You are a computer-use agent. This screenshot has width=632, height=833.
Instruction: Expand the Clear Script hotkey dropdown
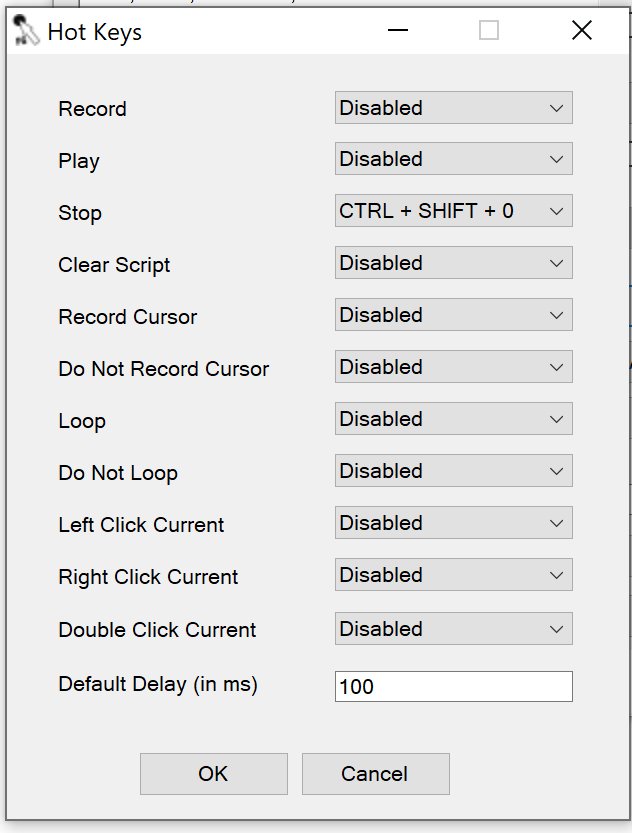[x=453, y=263]
